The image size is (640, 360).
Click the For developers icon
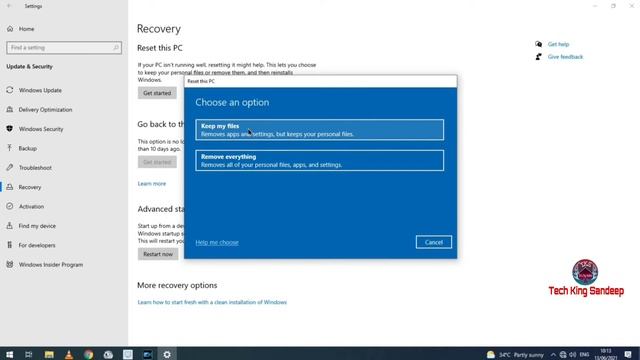10,245
